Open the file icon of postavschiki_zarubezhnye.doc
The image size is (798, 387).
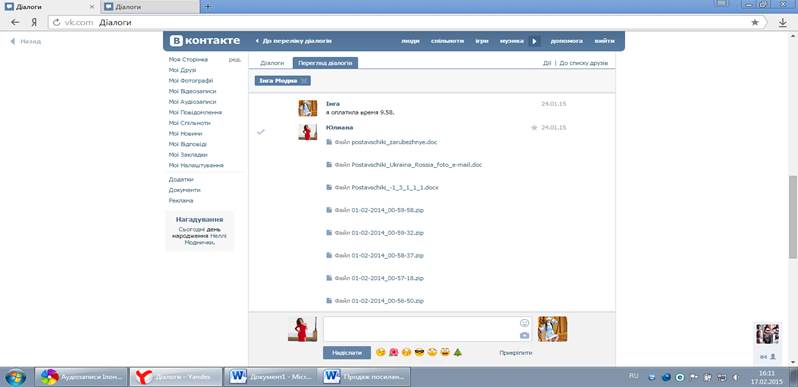pyautogui.click(x=329, y=142)
